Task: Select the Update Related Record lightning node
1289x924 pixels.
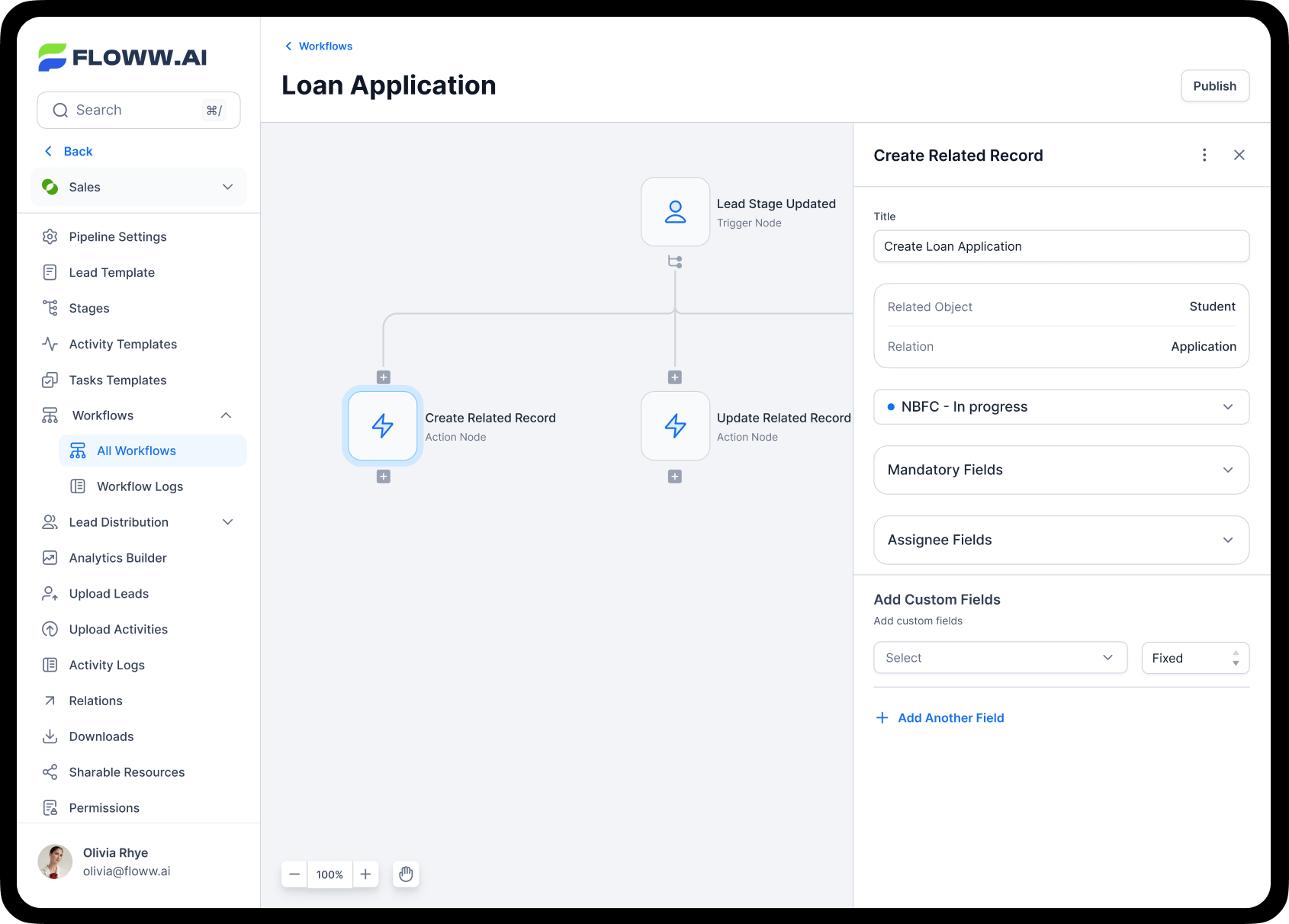Action: point(675,426)
